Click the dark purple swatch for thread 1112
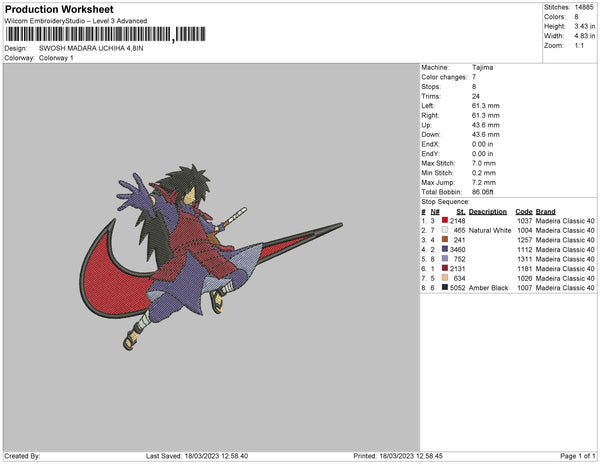This screenshot has width=600, height=464. (445, 249)
